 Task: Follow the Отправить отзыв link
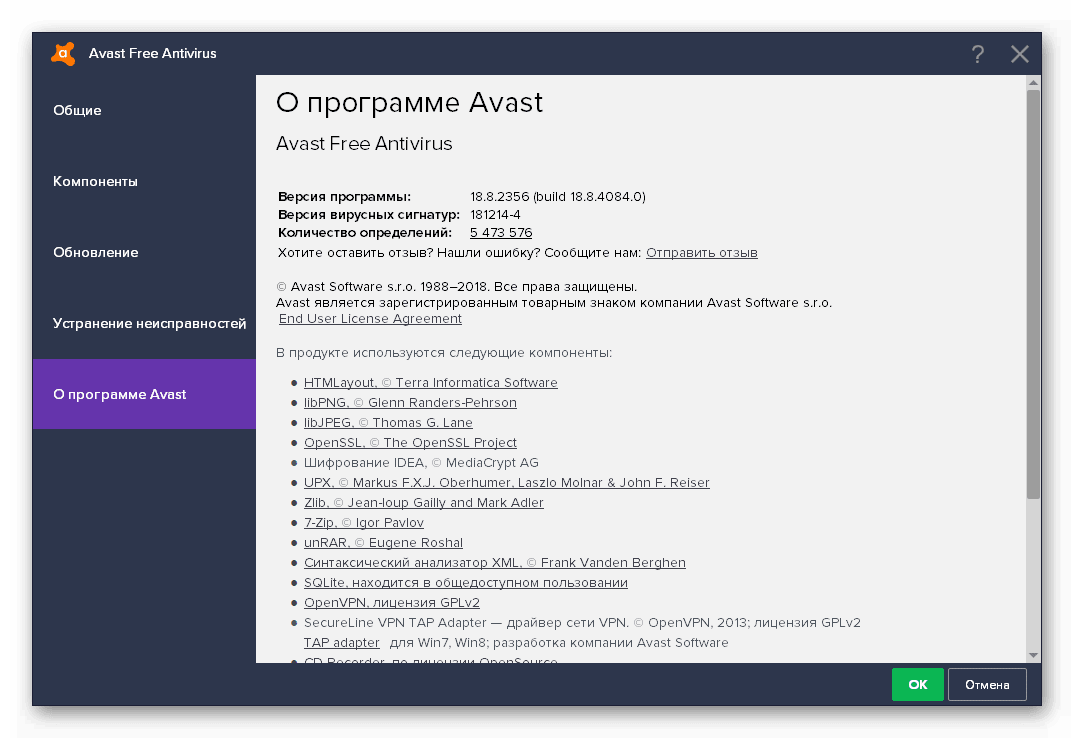[701, 253]
